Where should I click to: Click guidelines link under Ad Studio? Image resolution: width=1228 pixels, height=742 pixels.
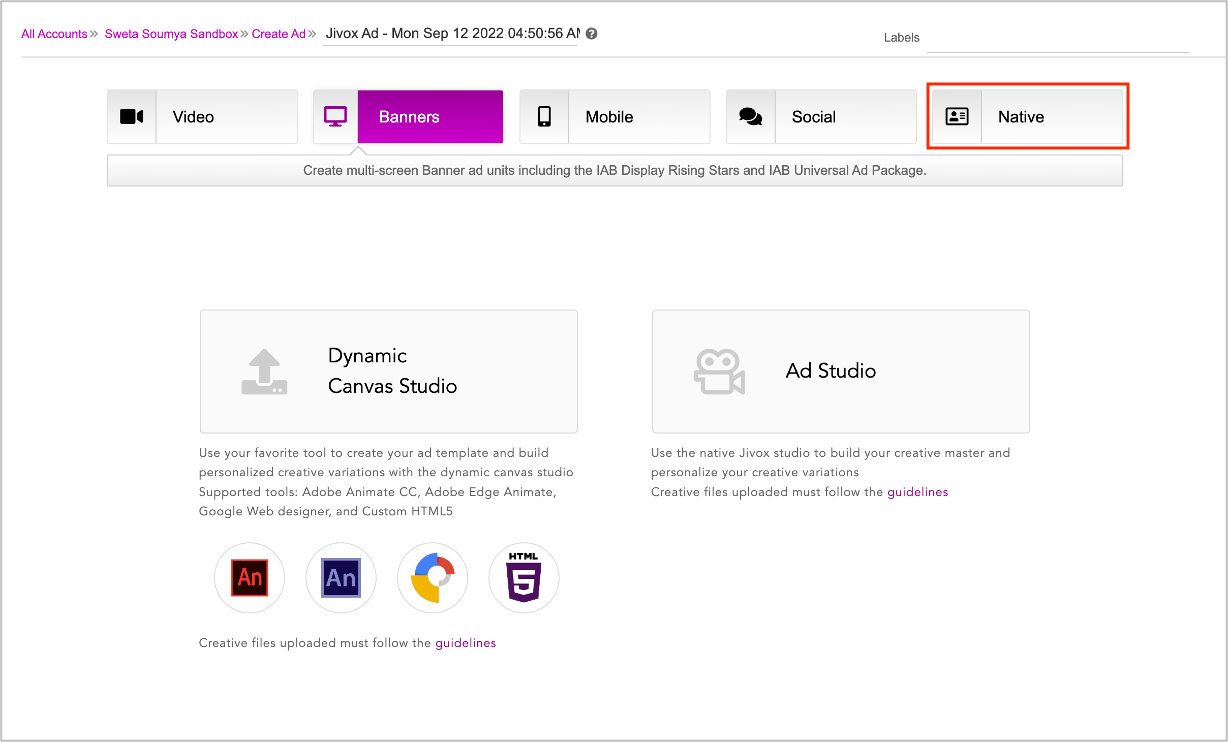tap(917, 492)
